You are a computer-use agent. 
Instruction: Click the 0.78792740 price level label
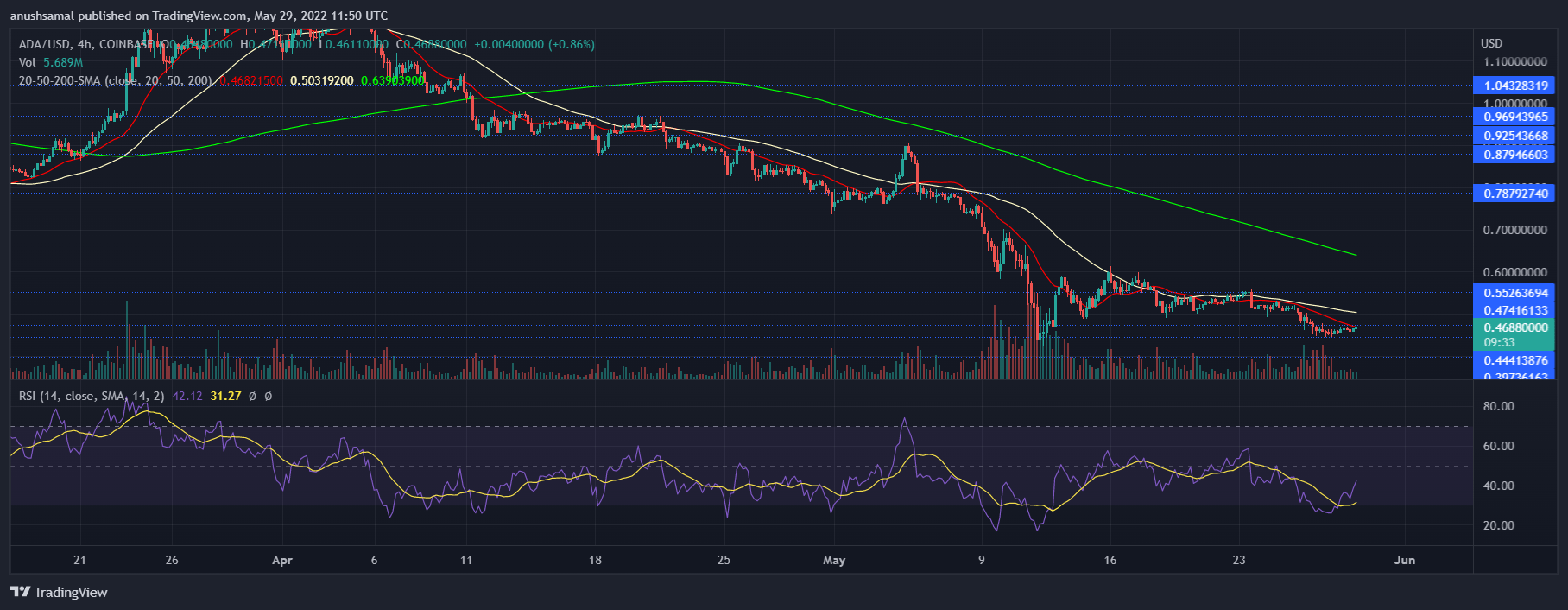pyautogui.click(x=1515, y=194)
